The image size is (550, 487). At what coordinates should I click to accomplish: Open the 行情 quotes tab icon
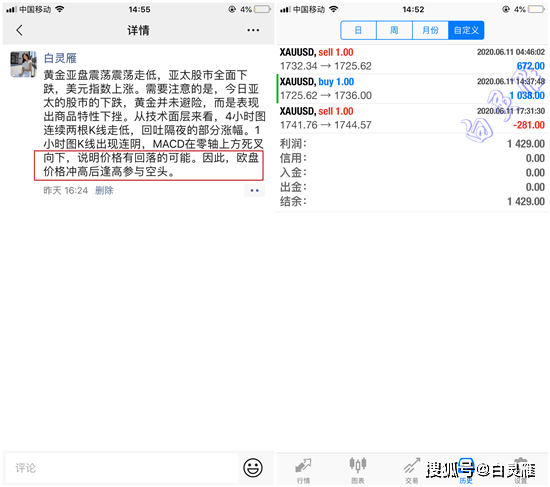coord(303,470)
